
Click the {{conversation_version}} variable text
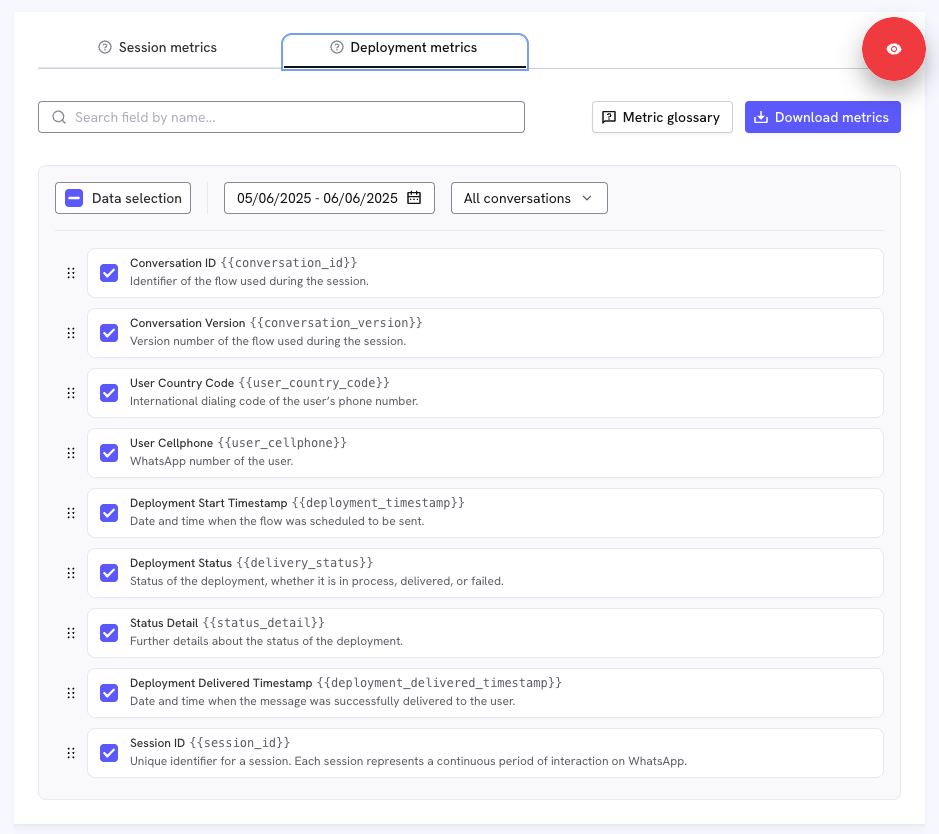(x=336, y=323)
